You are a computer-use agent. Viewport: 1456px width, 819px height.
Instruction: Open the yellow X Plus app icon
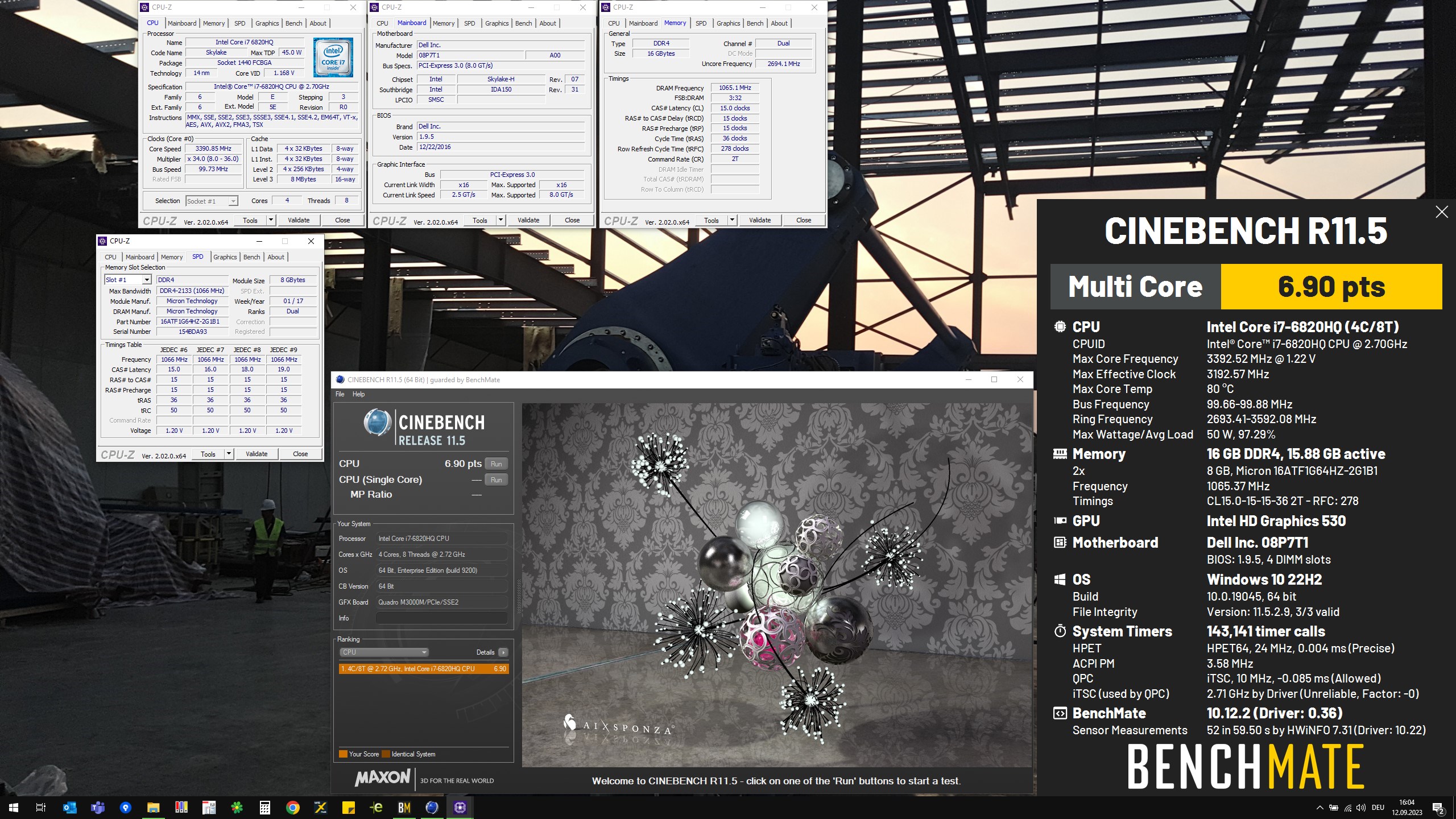tap(321, 807)
